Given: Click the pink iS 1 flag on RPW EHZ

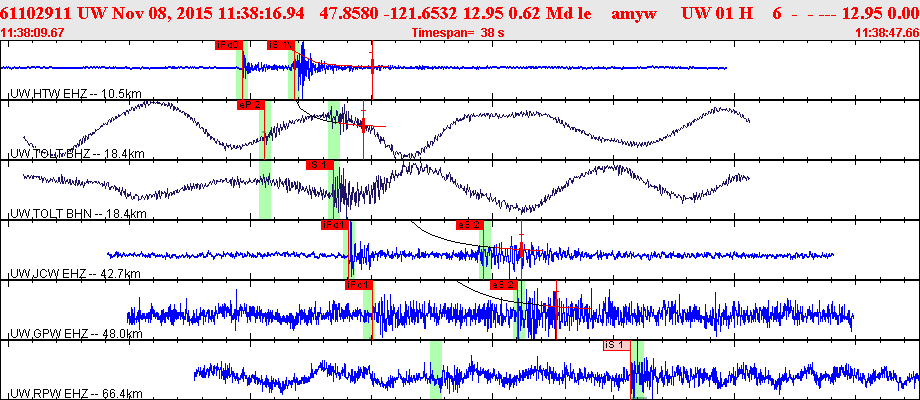Looking at the screenshot, I should [616, 345].
